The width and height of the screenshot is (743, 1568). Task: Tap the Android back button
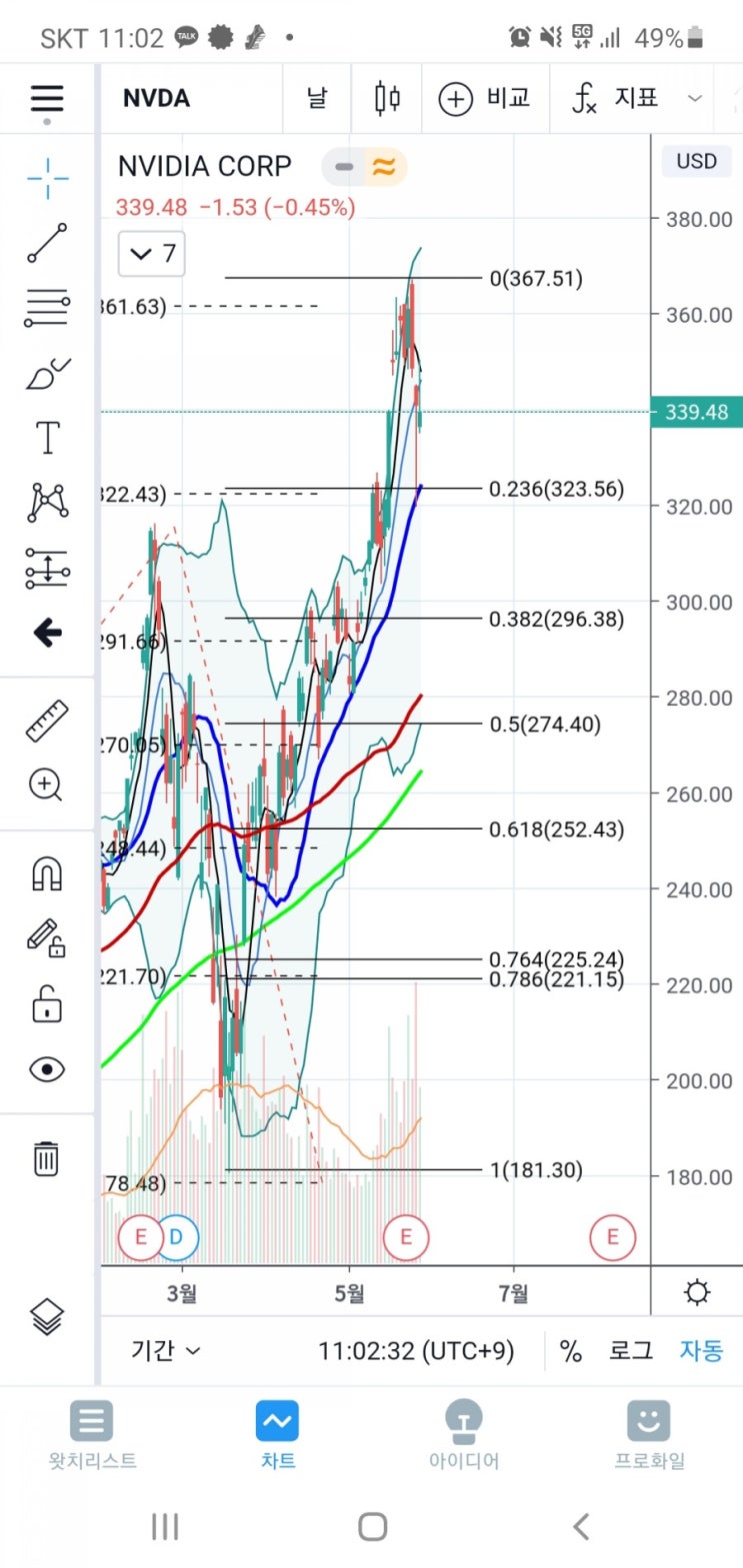(581, 1526)
